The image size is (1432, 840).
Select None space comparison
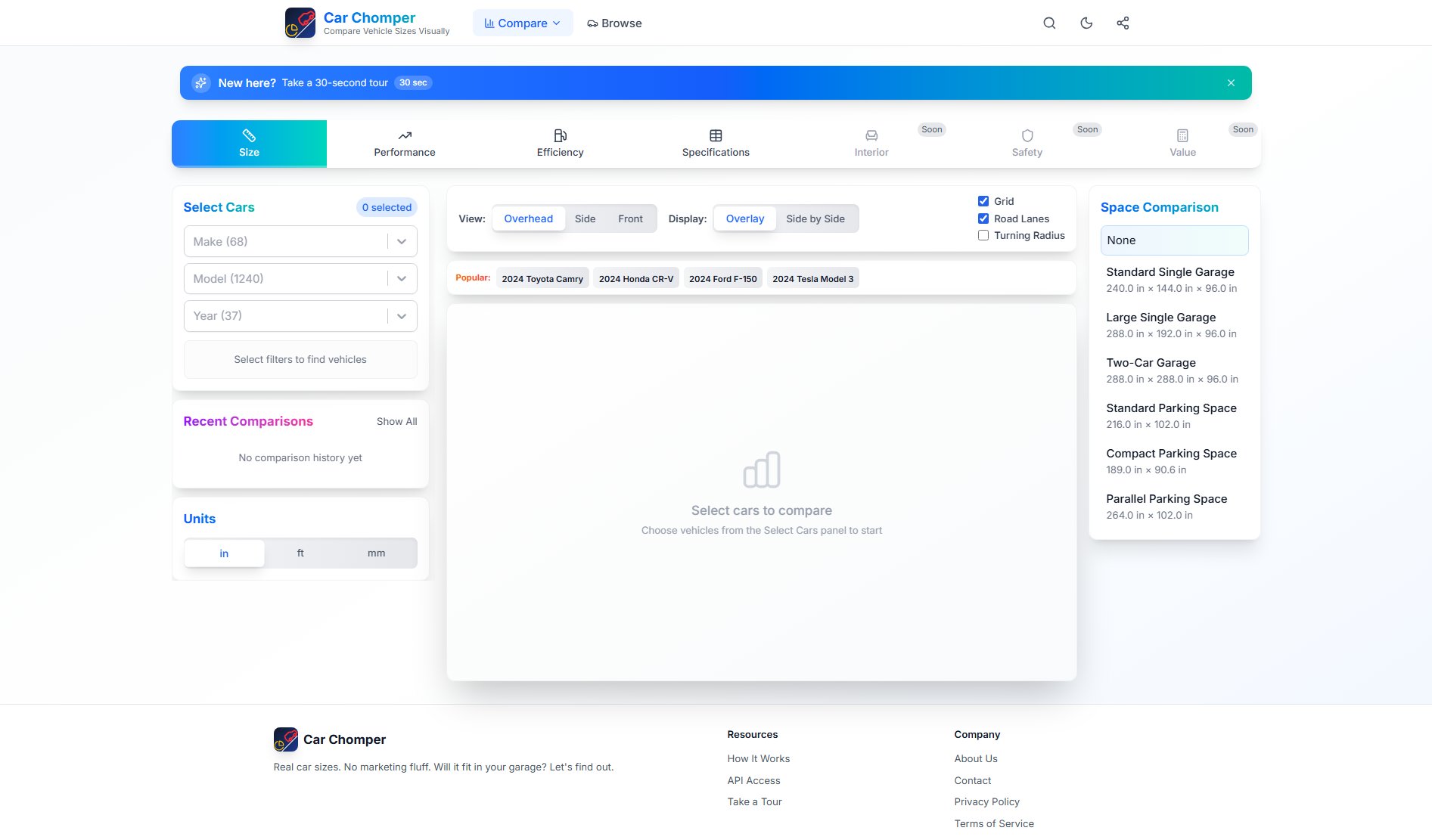pyautogui.click(x=1174, y=240)
